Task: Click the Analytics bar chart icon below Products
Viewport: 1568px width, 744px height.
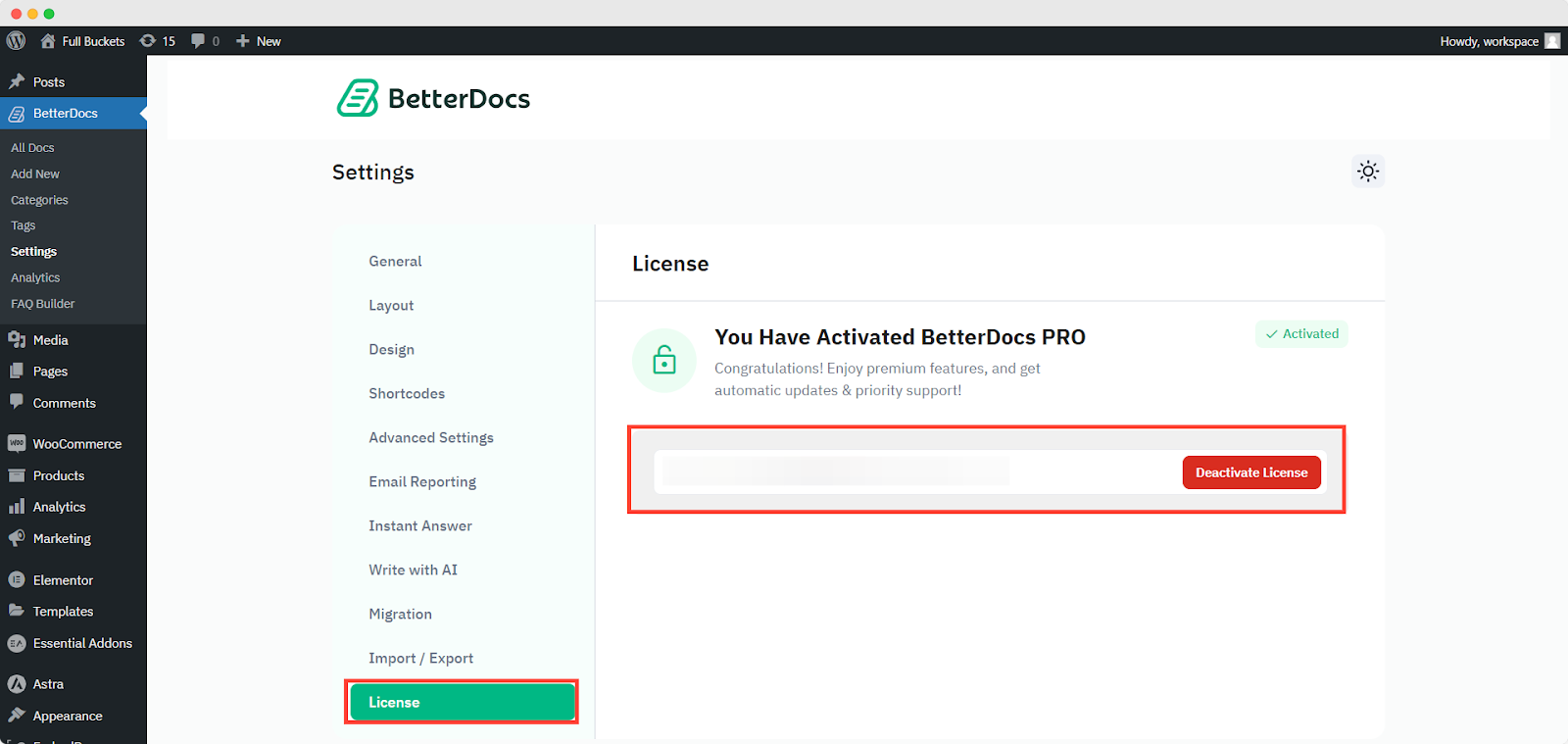Action: 17,507
